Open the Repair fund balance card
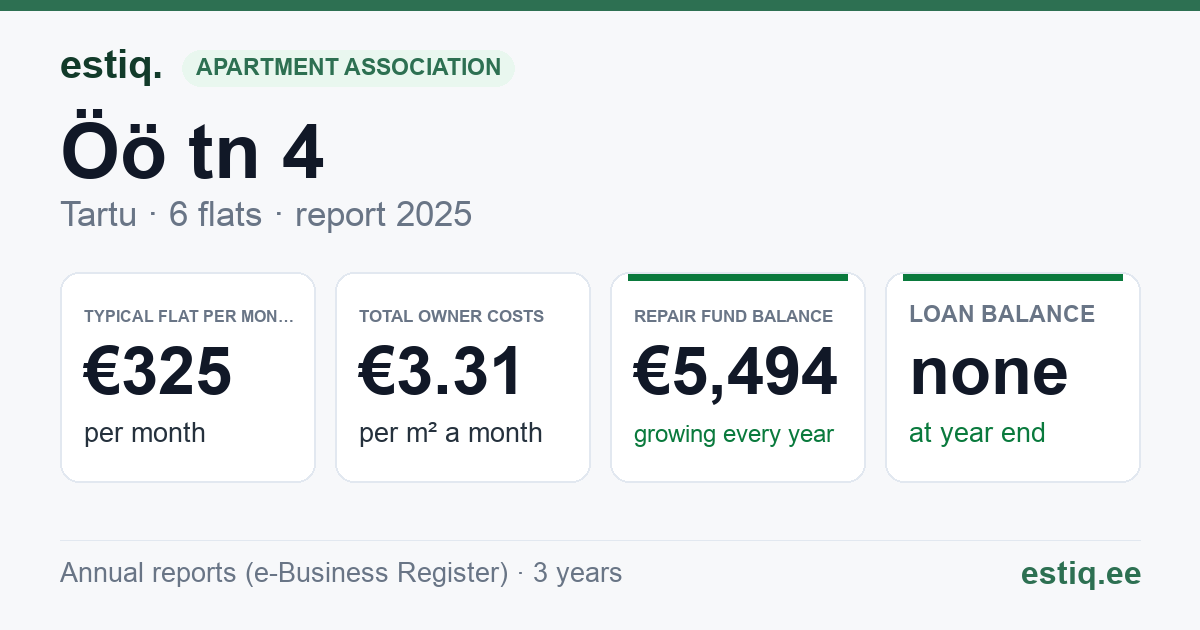This screenshot has height=630, width=1200. 738,377
